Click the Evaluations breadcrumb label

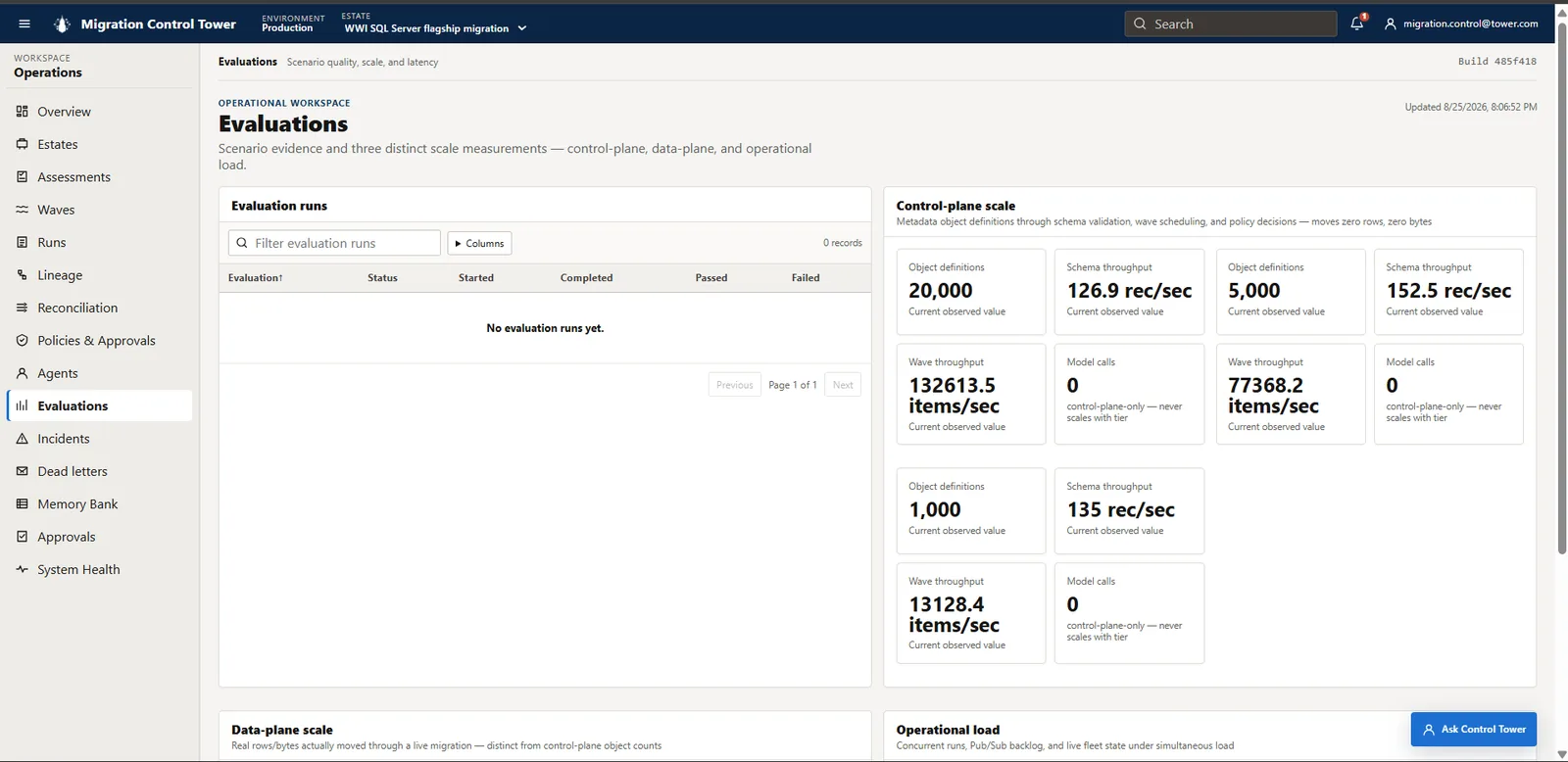(248, 62)
